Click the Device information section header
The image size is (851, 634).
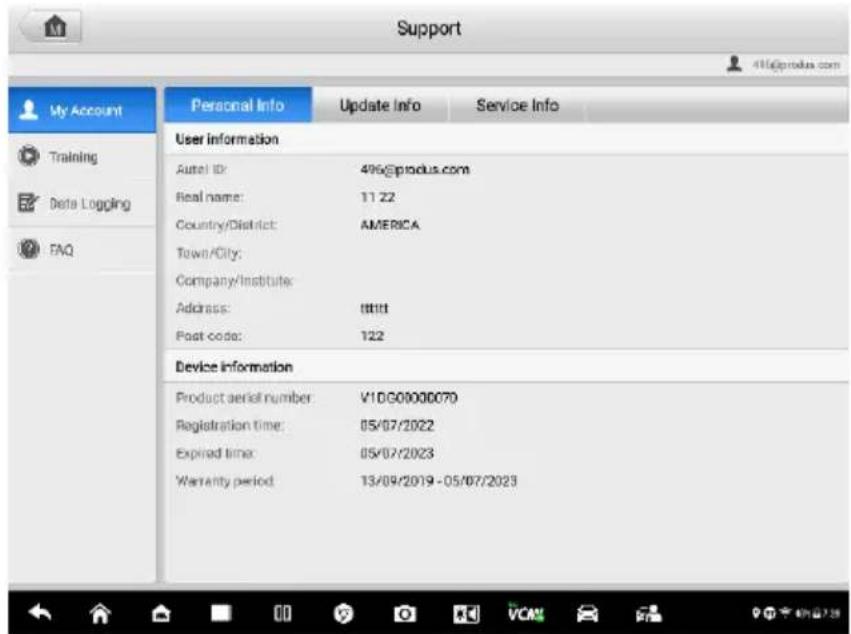234,367
